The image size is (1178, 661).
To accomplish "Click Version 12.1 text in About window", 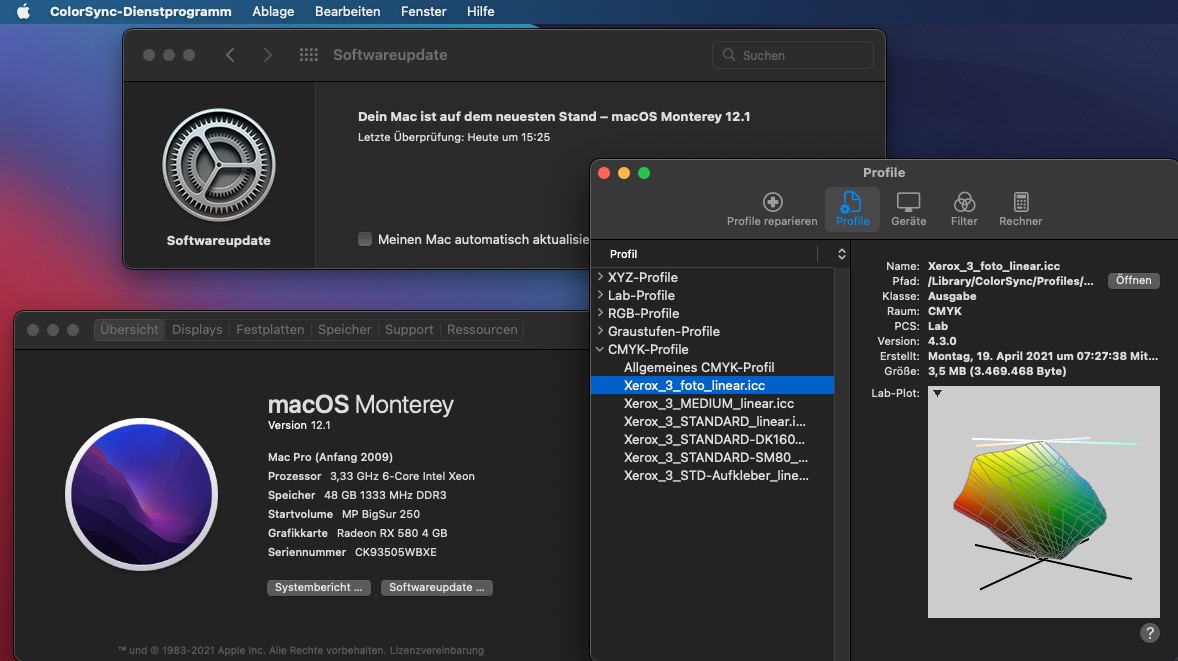I will (x=299, y=425).
